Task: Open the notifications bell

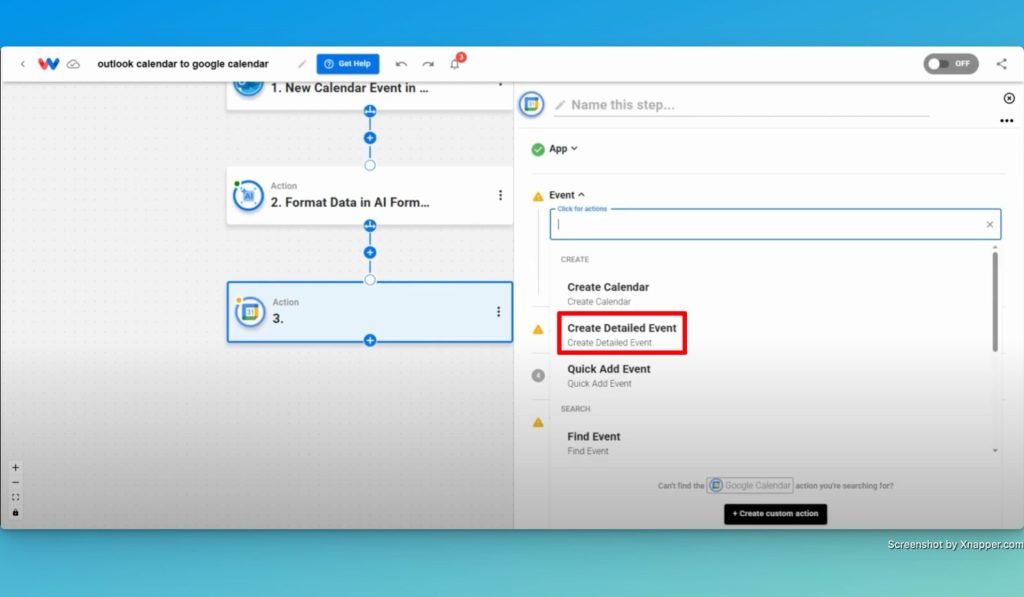Action: coord(455,64)
